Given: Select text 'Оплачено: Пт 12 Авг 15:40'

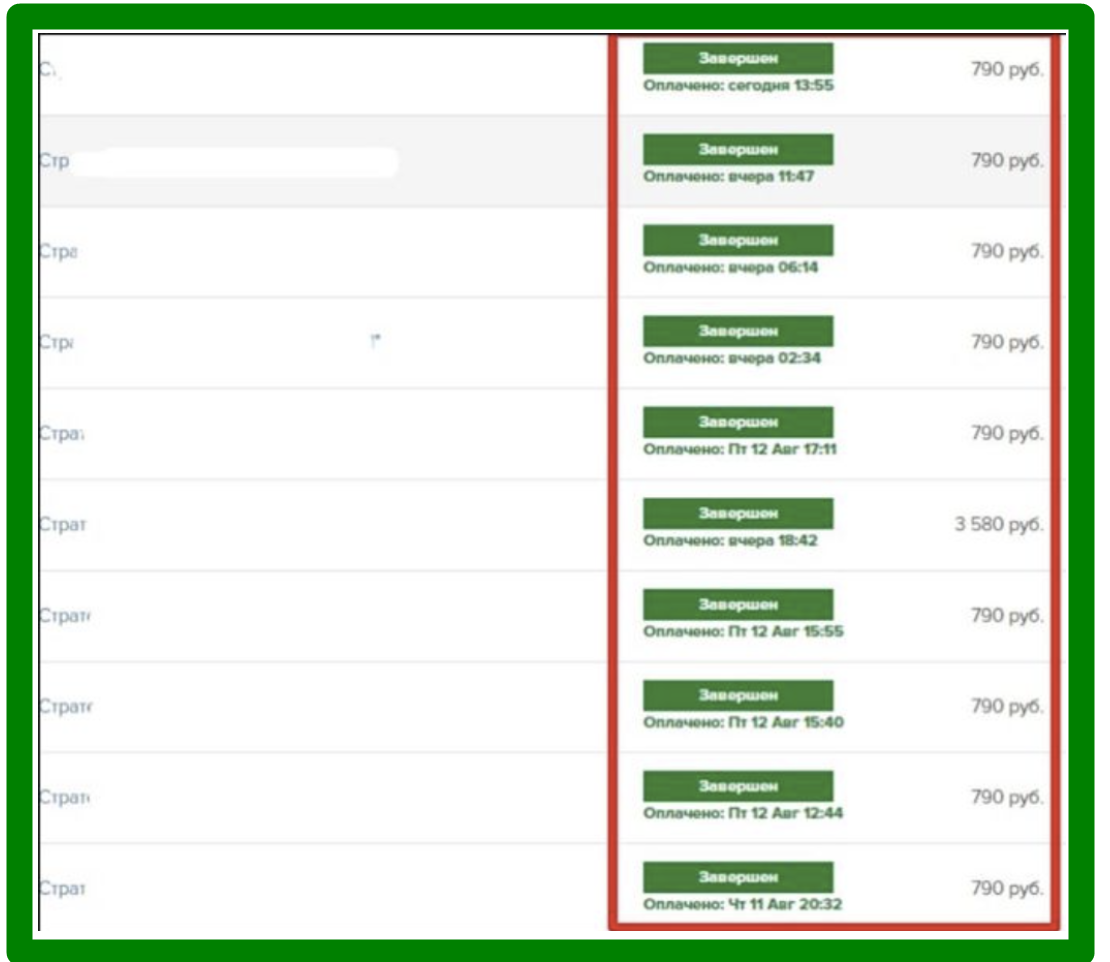Looking at the screenshot, I should click(x=743, y=723).
